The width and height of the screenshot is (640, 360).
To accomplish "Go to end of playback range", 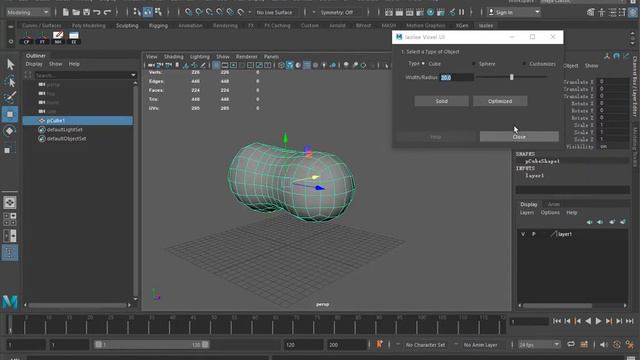I will 629,321.
